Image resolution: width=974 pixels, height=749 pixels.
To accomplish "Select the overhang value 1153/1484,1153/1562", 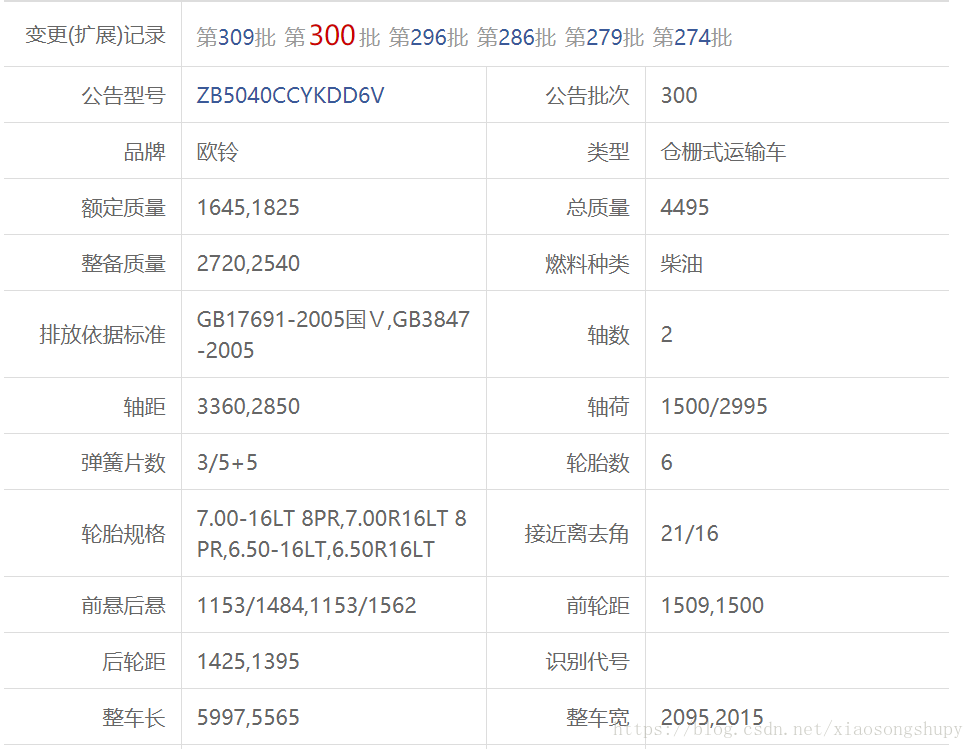I will (x=306, y=606).
